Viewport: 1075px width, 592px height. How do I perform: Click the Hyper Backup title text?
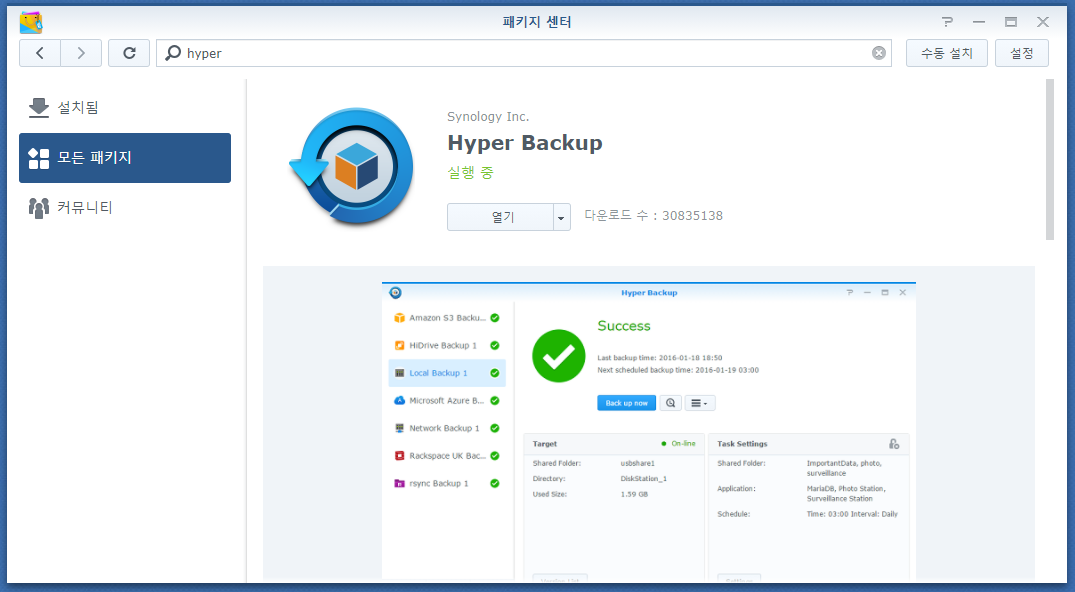(x=525, y=143)
